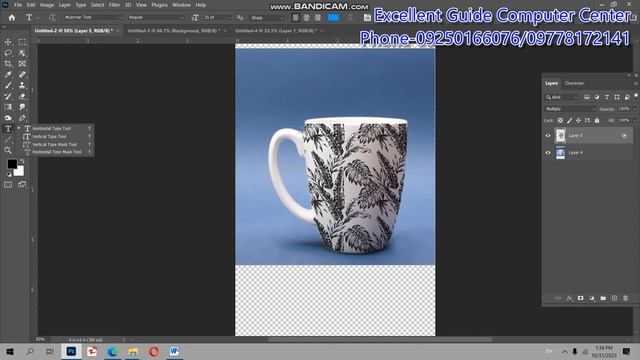
Task: Switch to the Character tab
Action: (574, 83)
